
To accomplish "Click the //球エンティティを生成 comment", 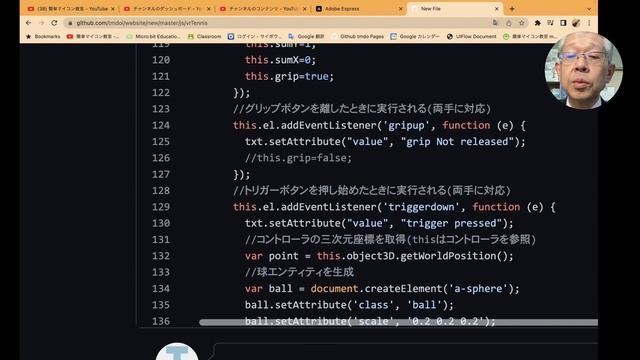I will coord(299,272).
